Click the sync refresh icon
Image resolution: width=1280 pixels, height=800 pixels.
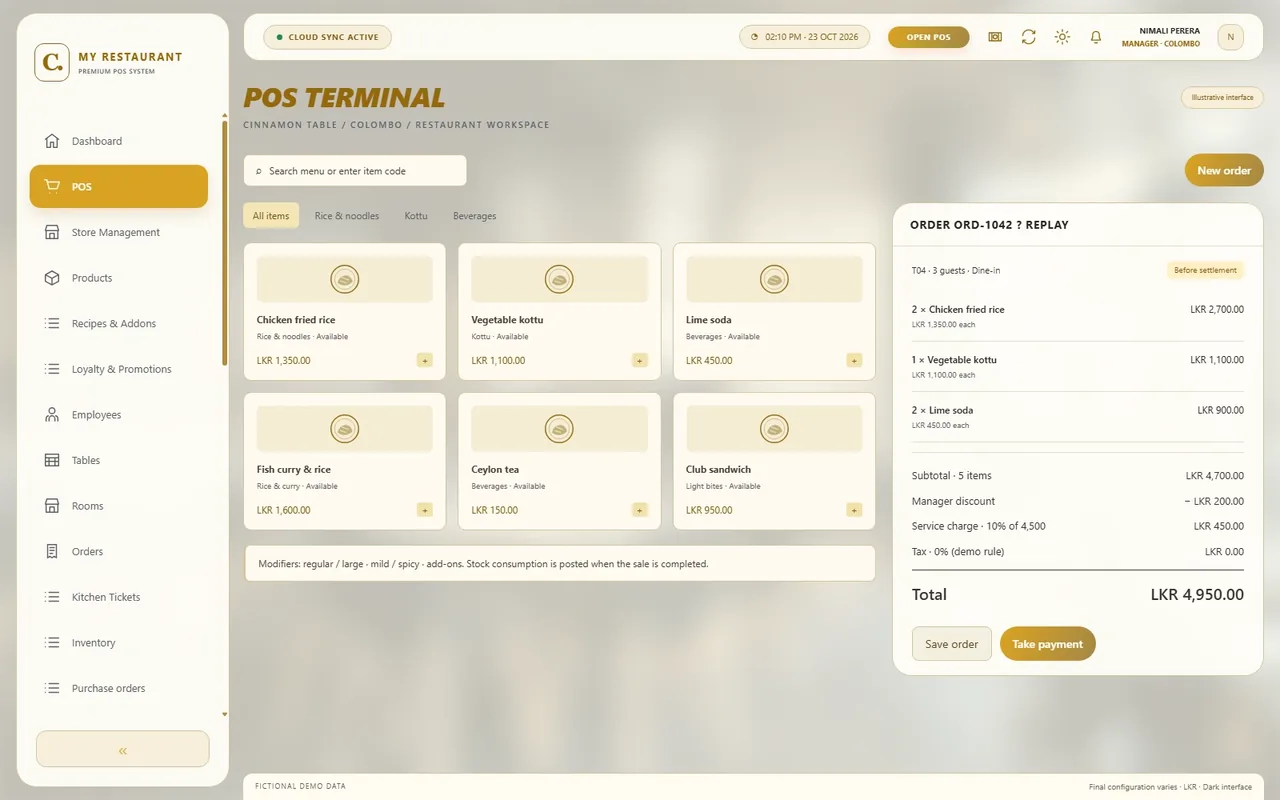pos(1028,37)
